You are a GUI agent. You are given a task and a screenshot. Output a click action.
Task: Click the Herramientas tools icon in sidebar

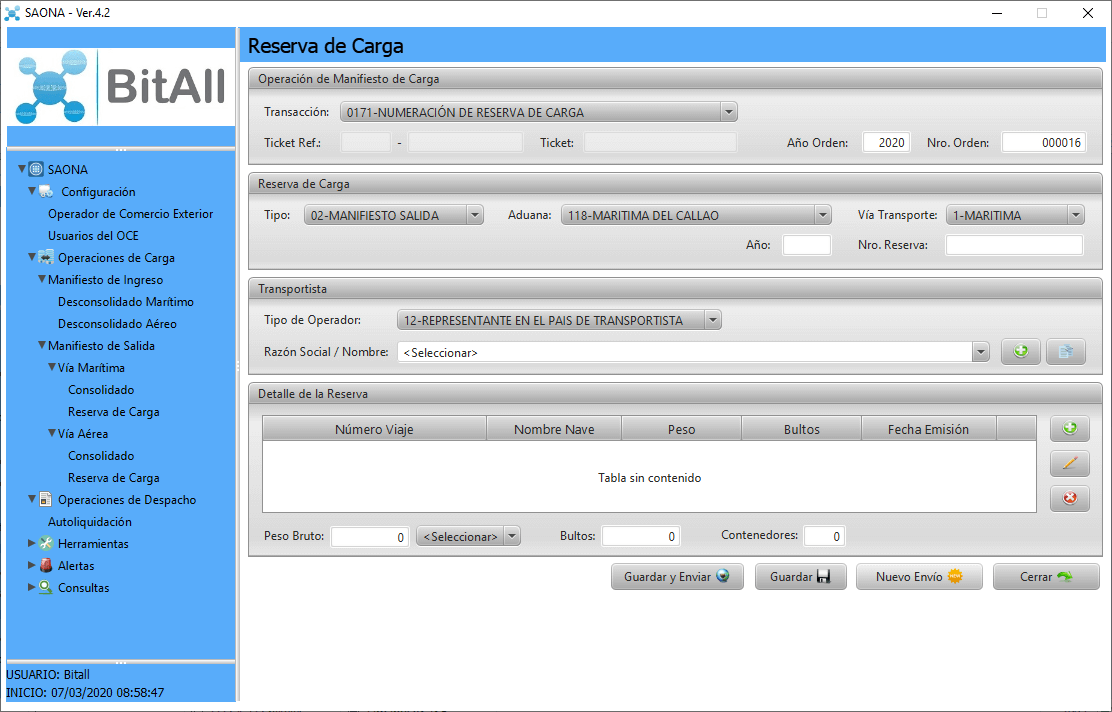46,544
